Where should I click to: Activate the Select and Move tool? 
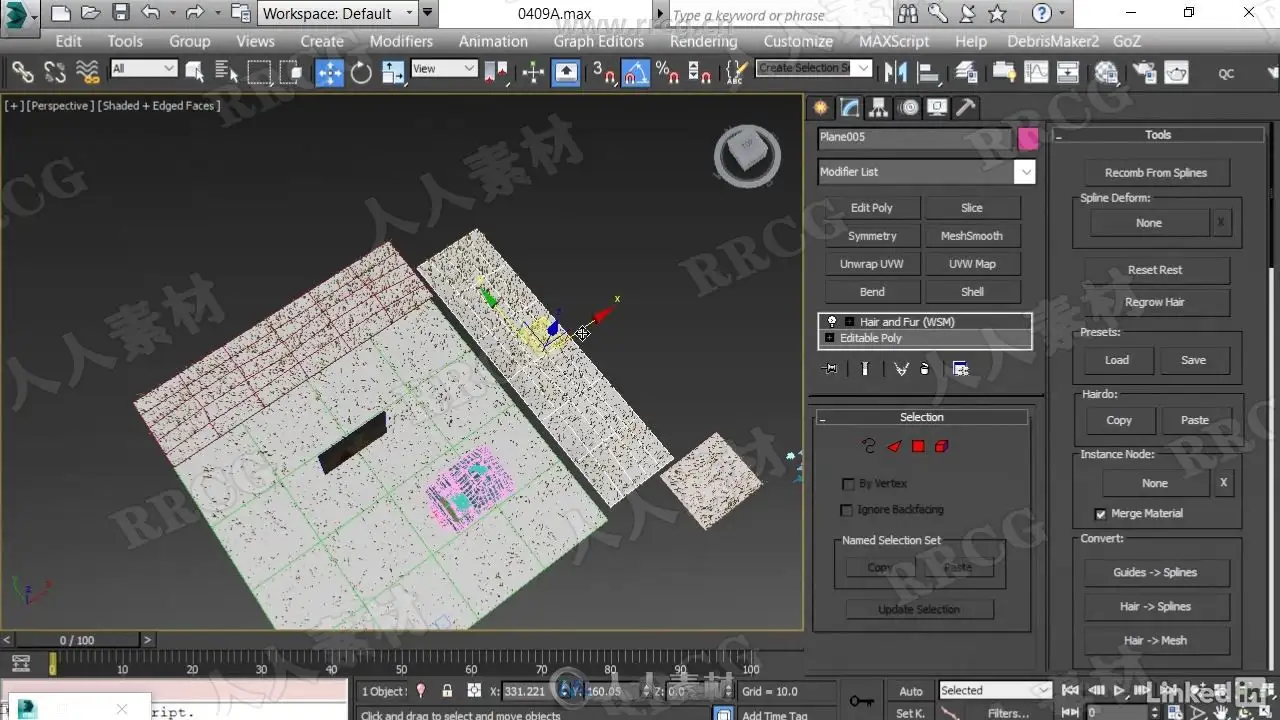click(329, 72)
